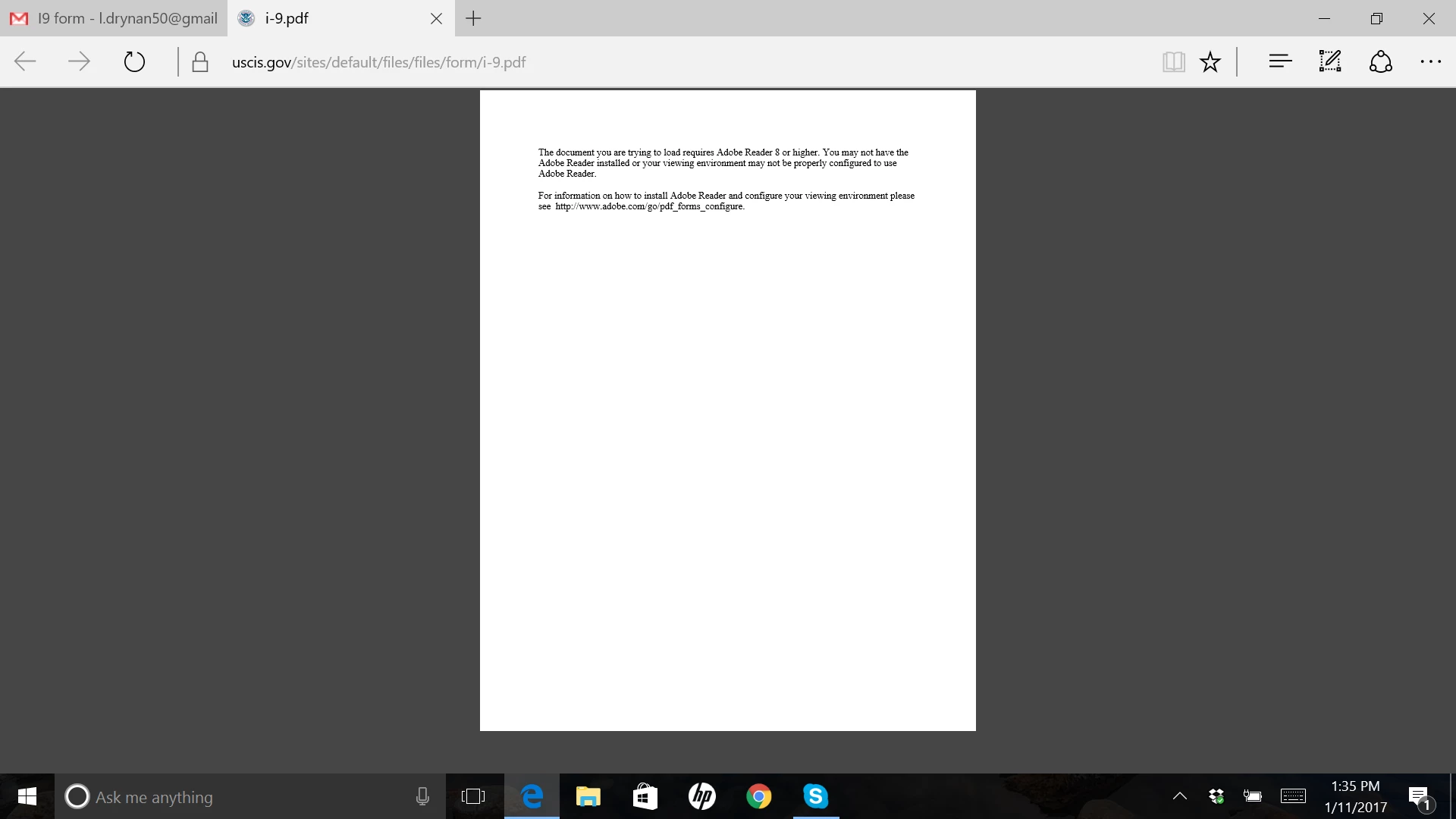
Task: Open the Action Center notifications
Action: pos(1420,796)
